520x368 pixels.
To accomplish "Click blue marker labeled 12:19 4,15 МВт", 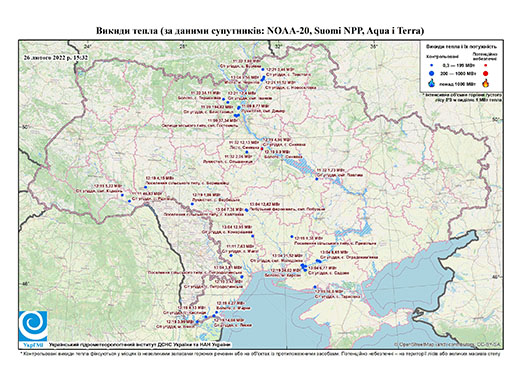I will coord(145,187).
